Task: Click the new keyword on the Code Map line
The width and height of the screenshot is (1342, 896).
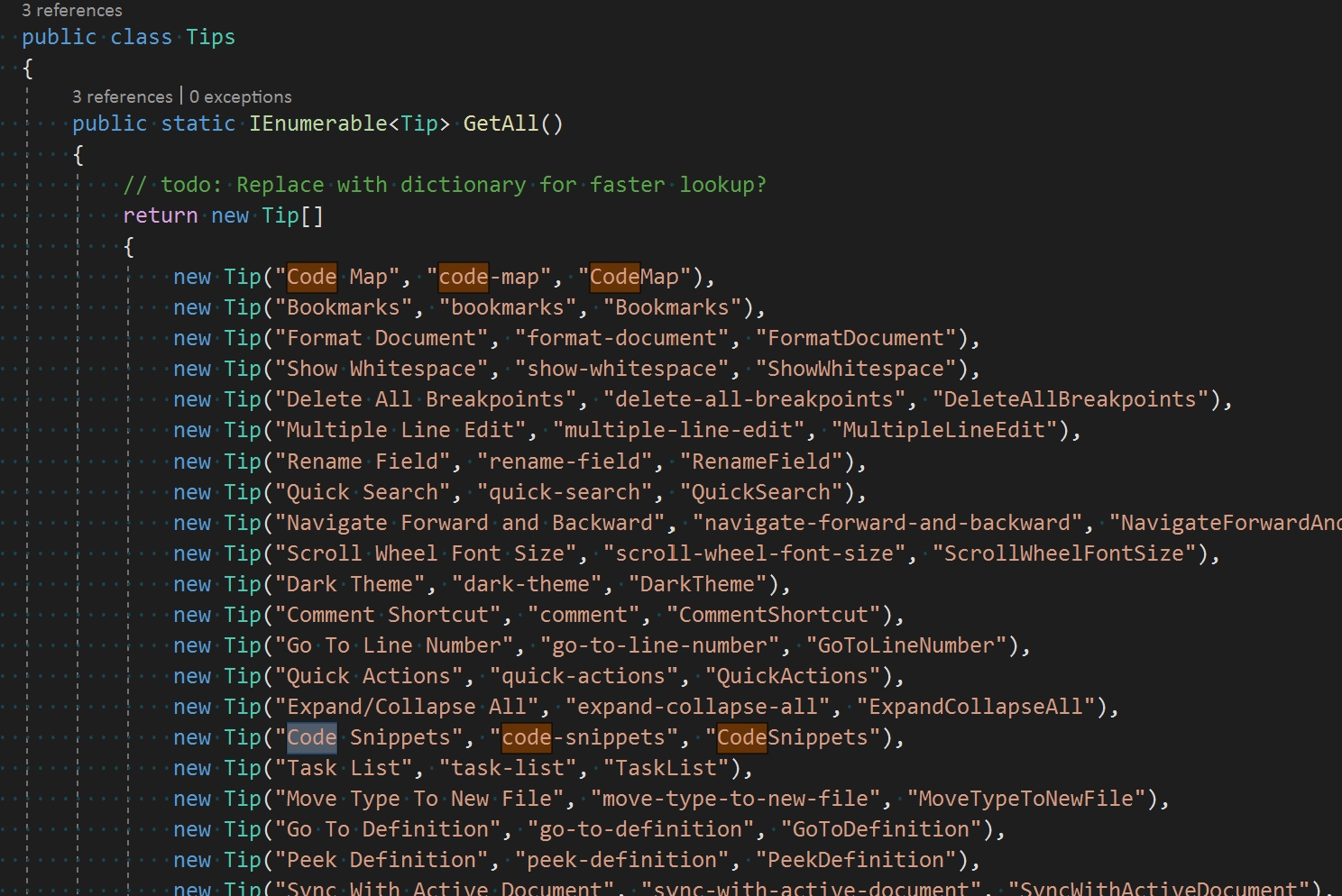Action: pos(191,276)
